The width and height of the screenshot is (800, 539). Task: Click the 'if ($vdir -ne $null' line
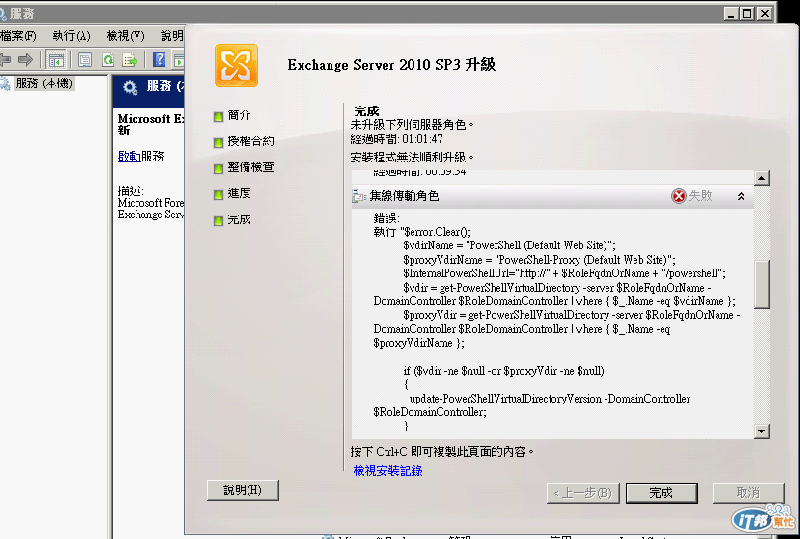pos(504,371)
